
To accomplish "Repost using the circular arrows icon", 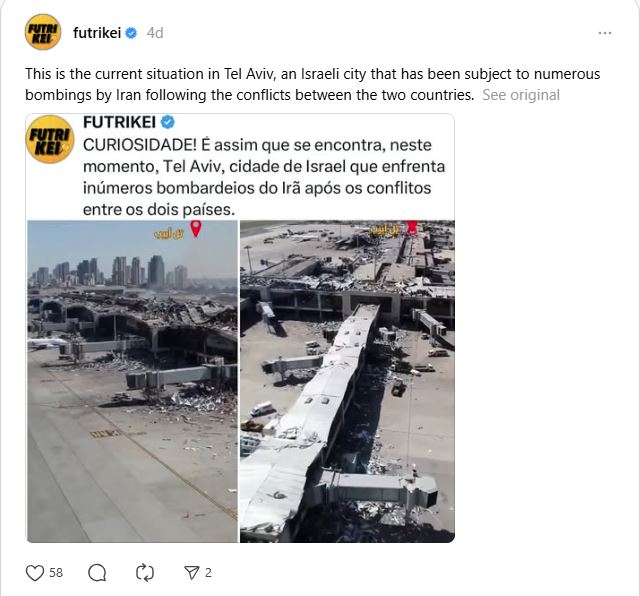I will [144, 573].
